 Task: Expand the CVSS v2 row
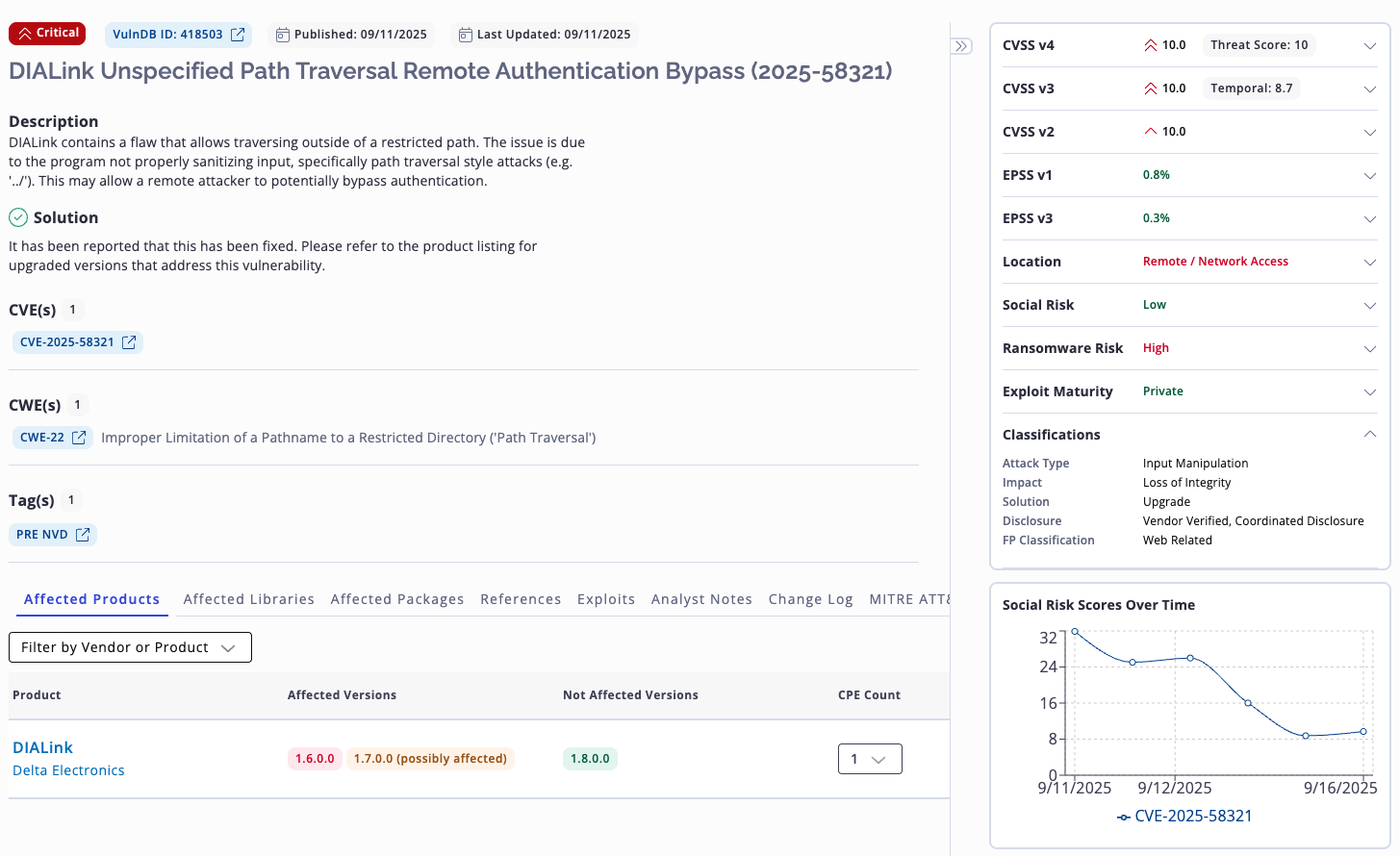1370,133
